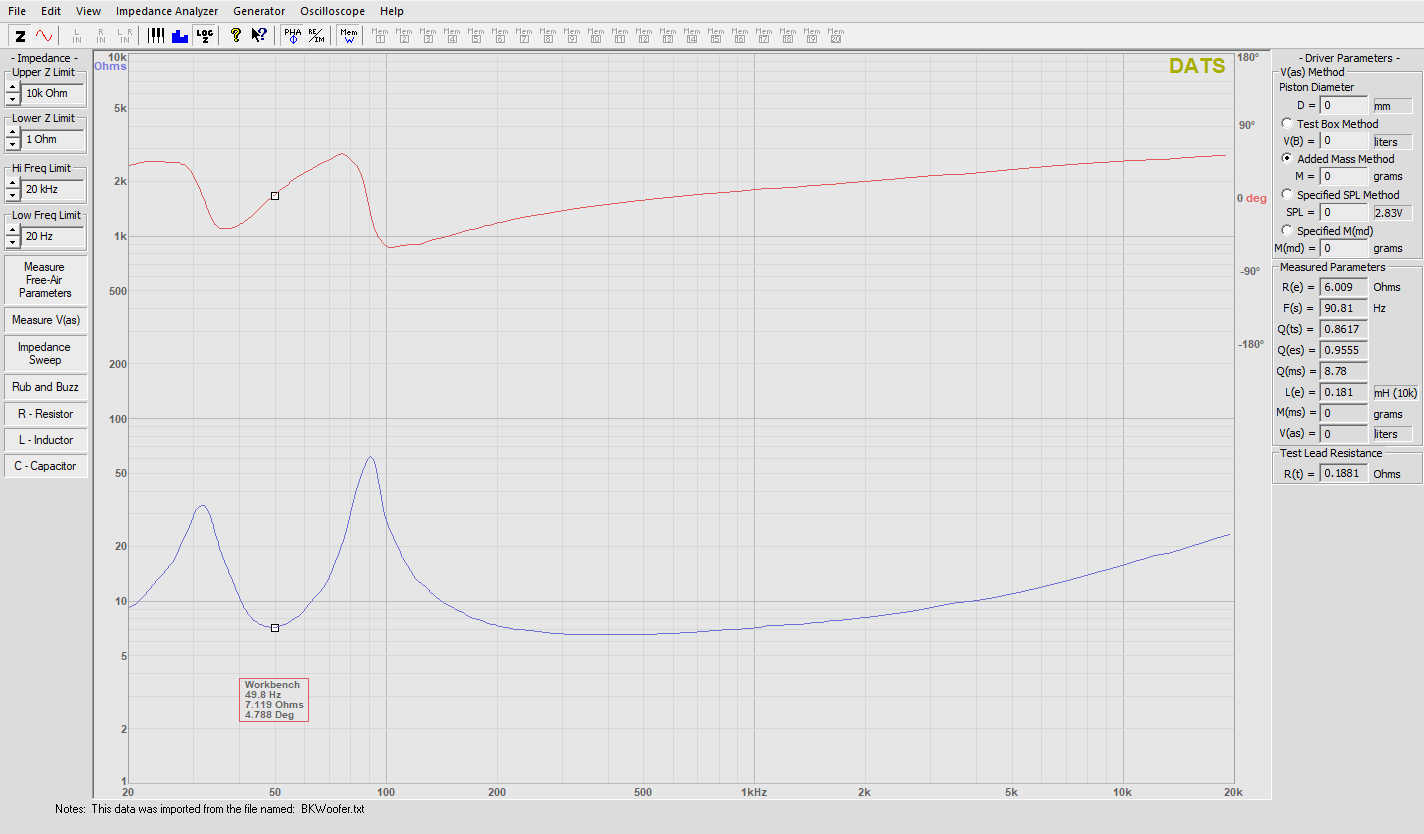The height and width of the screenshot is (834, 1424).
Task: Toggle the PHA phase display icon
Action: [x=292, y=35]
